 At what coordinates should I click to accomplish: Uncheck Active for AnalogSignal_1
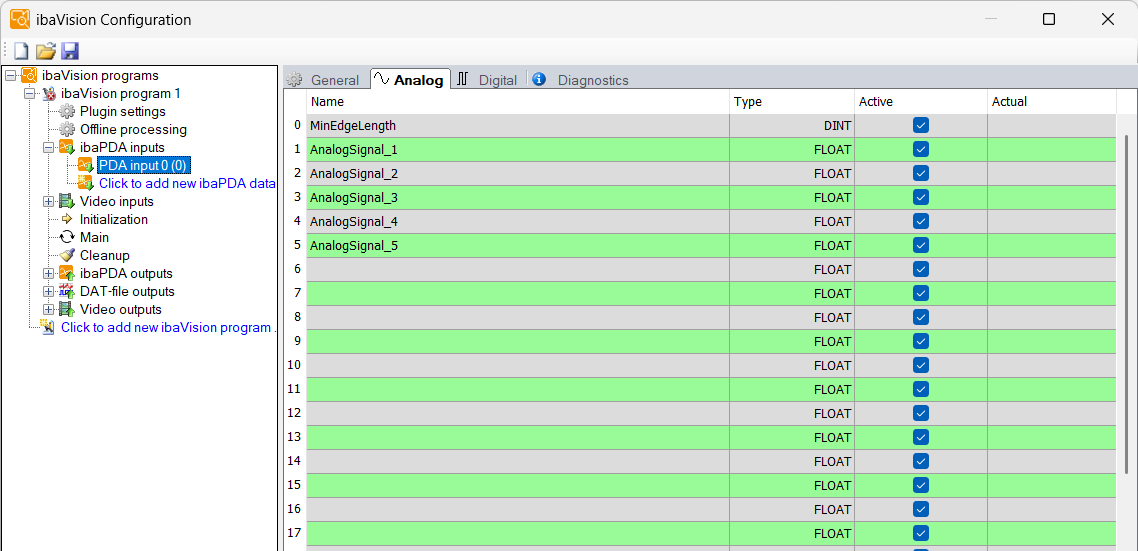(921, 150)
